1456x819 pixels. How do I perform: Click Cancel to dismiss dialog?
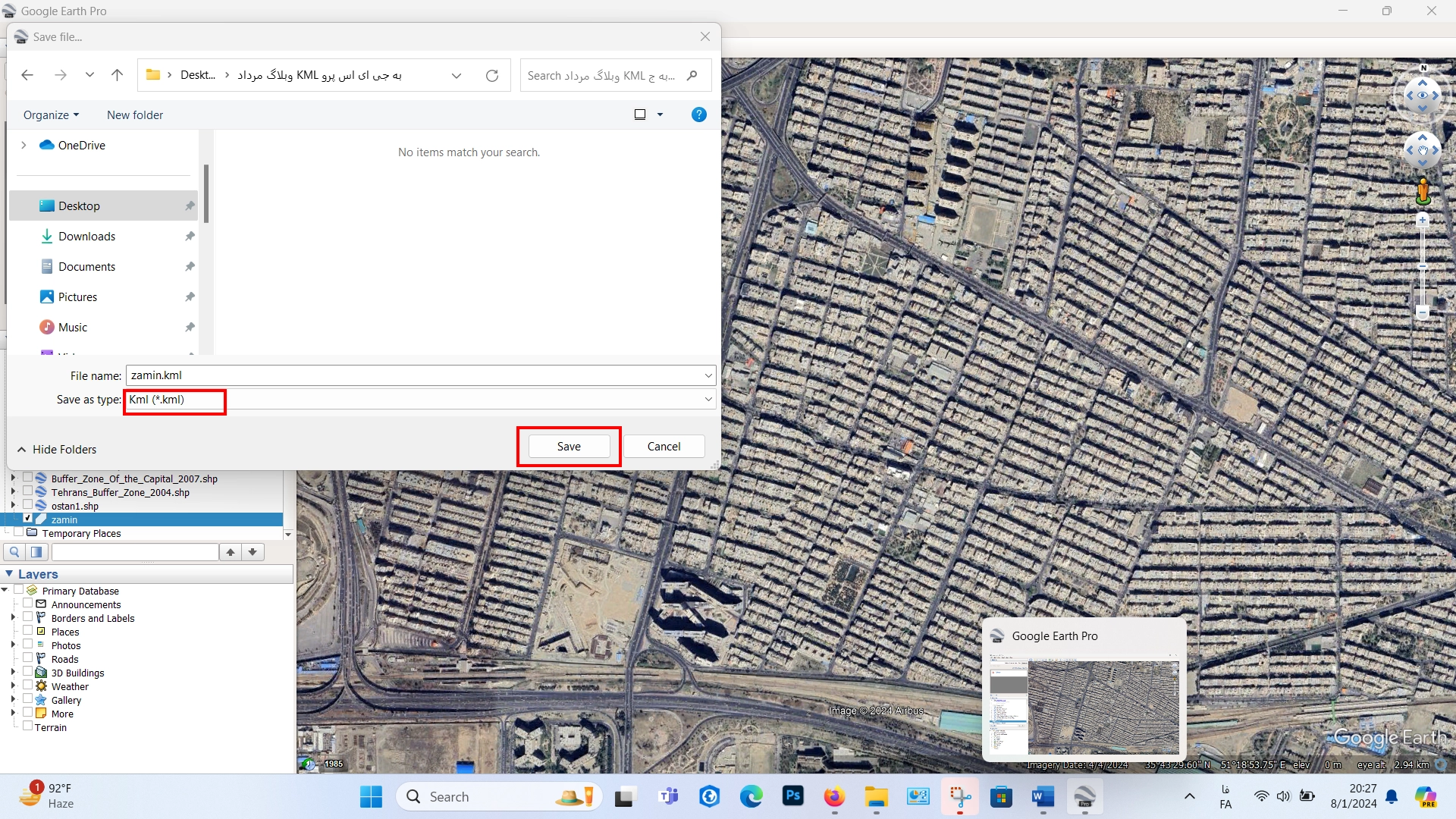point(663,446)
